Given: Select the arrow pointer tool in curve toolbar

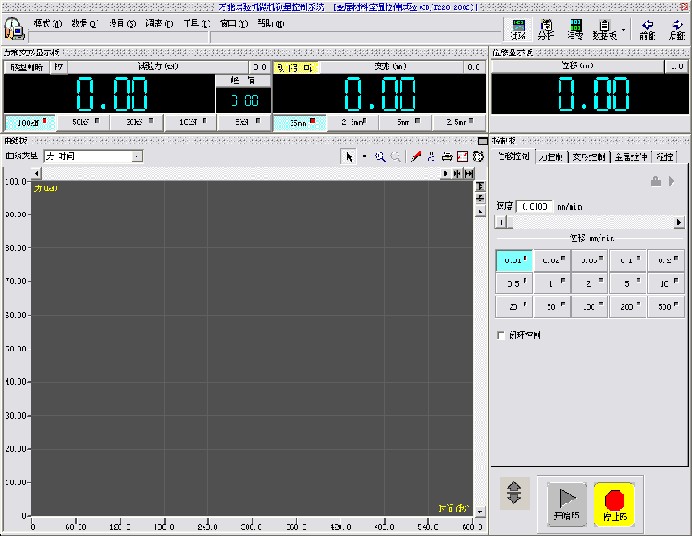Looking at the screenshot, I should pyautogui.click(x=348, y=157).
